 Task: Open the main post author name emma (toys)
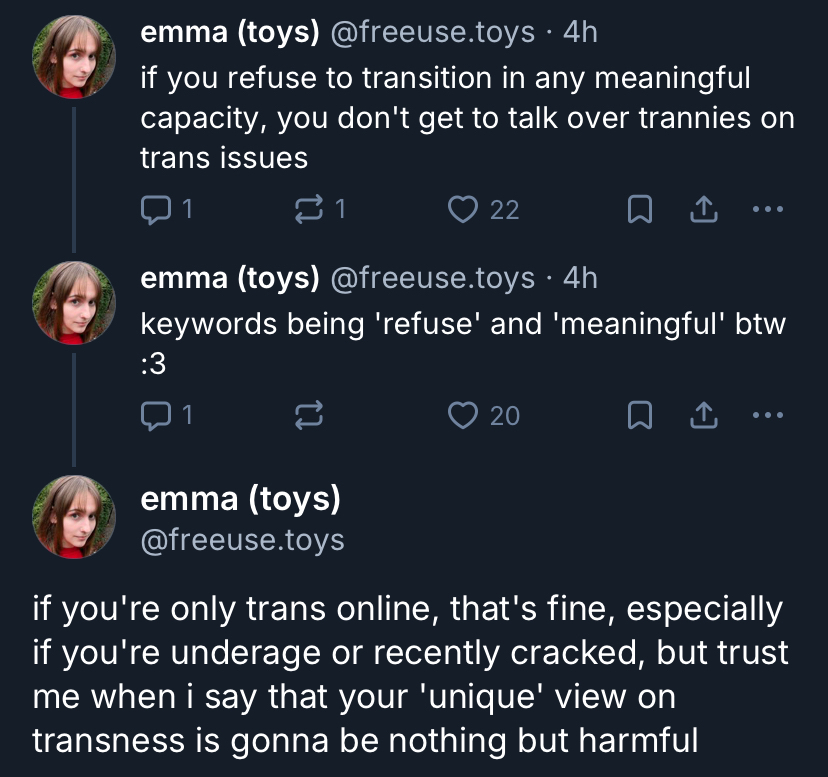[x=241, y=497]
